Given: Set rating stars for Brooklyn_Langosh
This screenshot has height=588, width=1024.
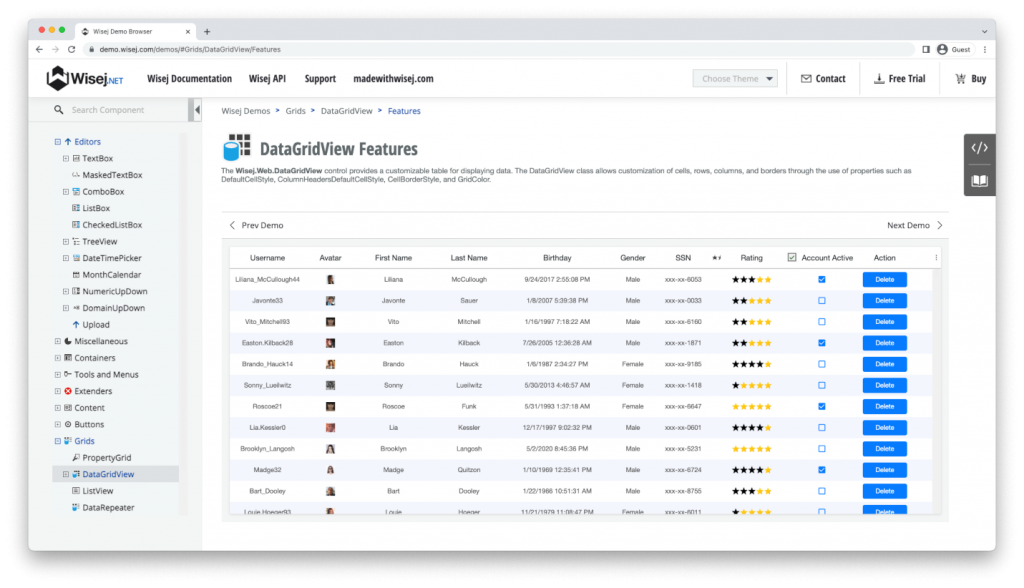Looking at the screenshot, I should point(752,449).
